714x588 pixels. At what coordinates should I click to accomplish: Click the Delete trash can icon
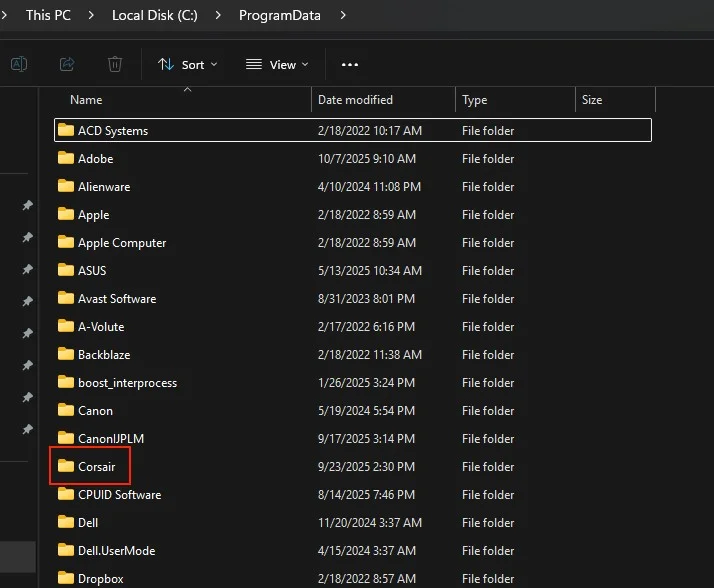tap(115, 64)
